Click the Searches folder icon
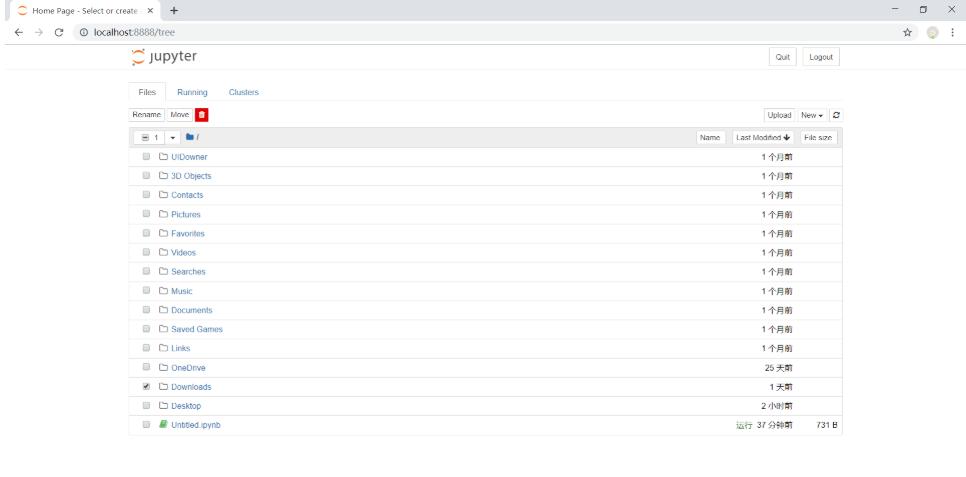Viewport: 966px width, 477px height. 163,271
